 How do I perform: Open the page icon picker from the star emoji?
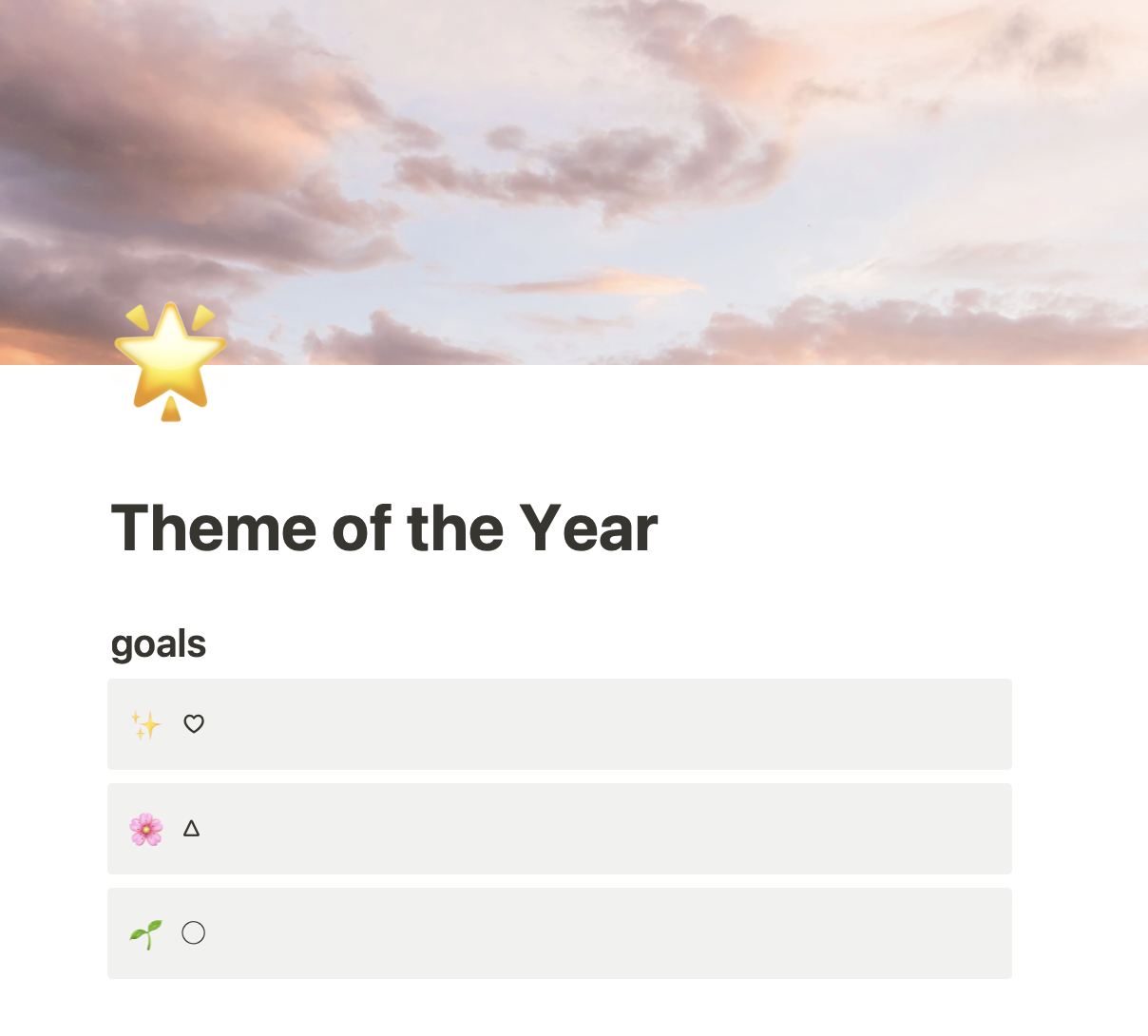[x=171, y=361]
